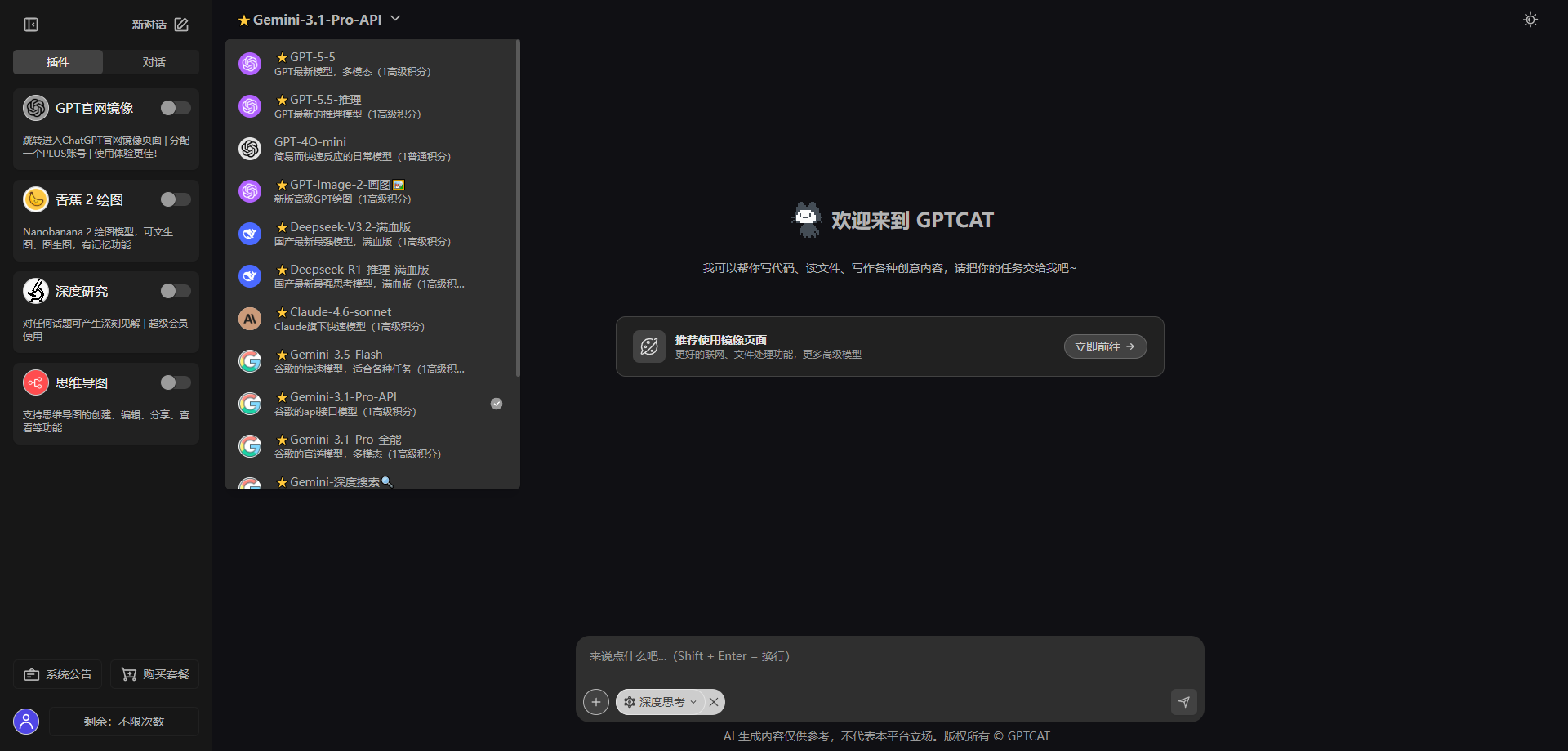Click the 推荐使用镜像页面 heading

point(721,340)
